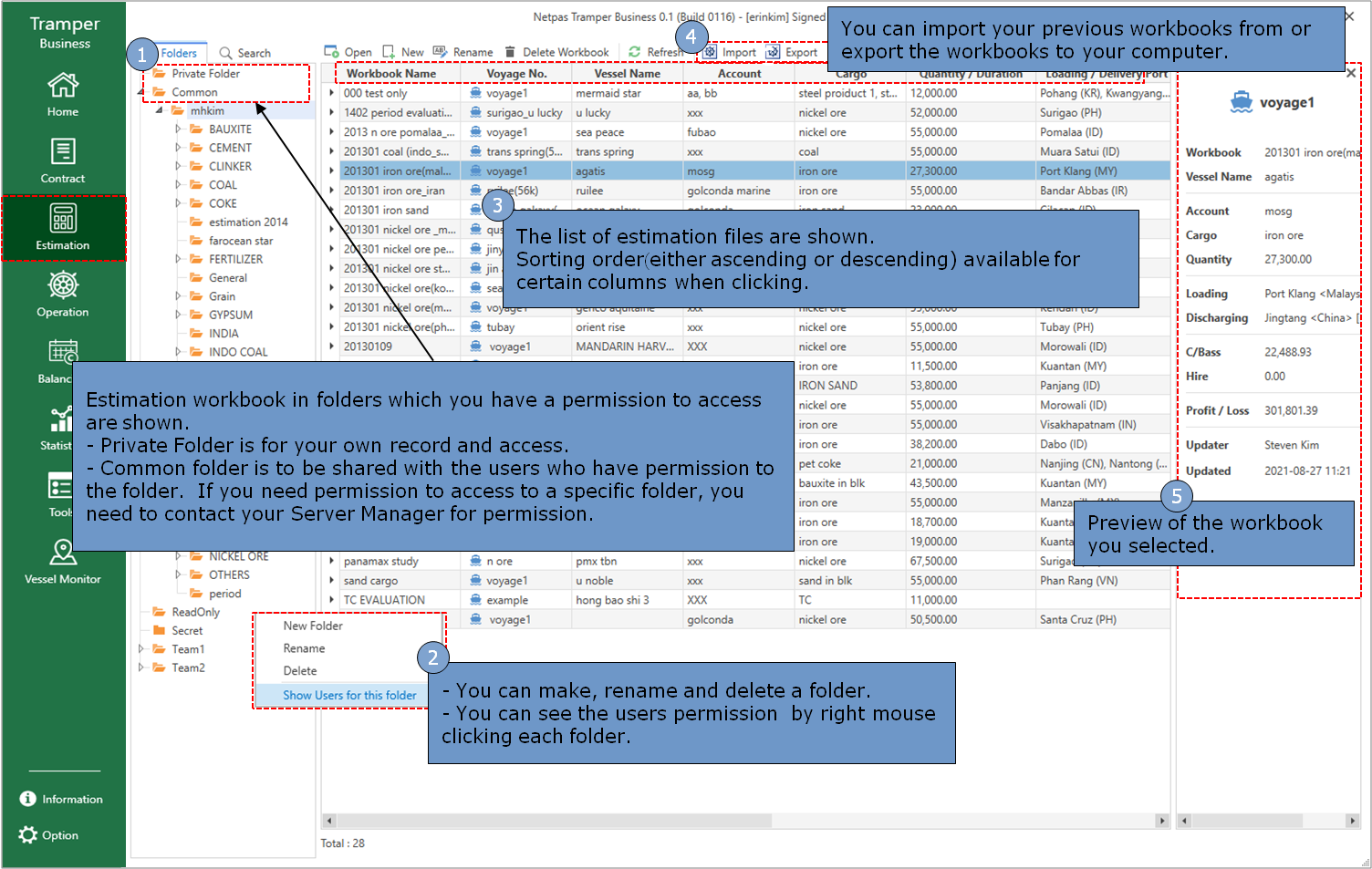Image resolution: width=1372 pixels, height=869 pixels.
Task: Expand the FERTILIZER folder
Action: 178,259
